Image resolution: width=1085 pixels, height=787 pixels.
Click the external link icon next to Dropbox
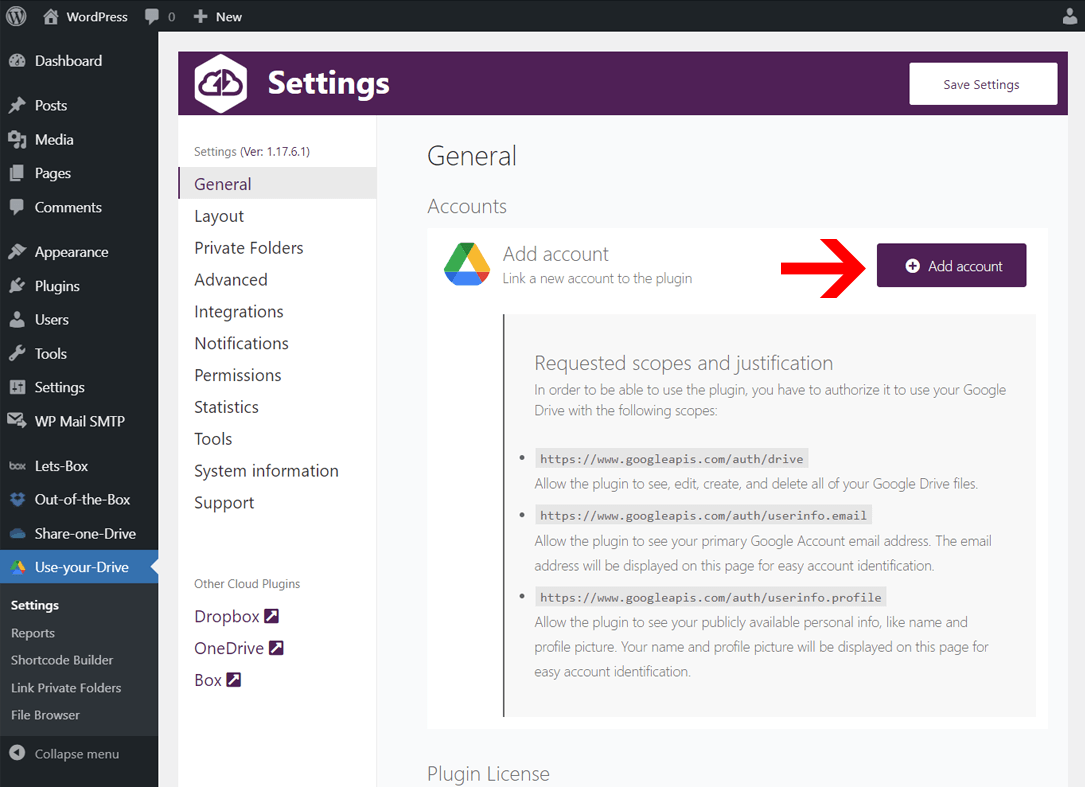click(x=272, y=616)
